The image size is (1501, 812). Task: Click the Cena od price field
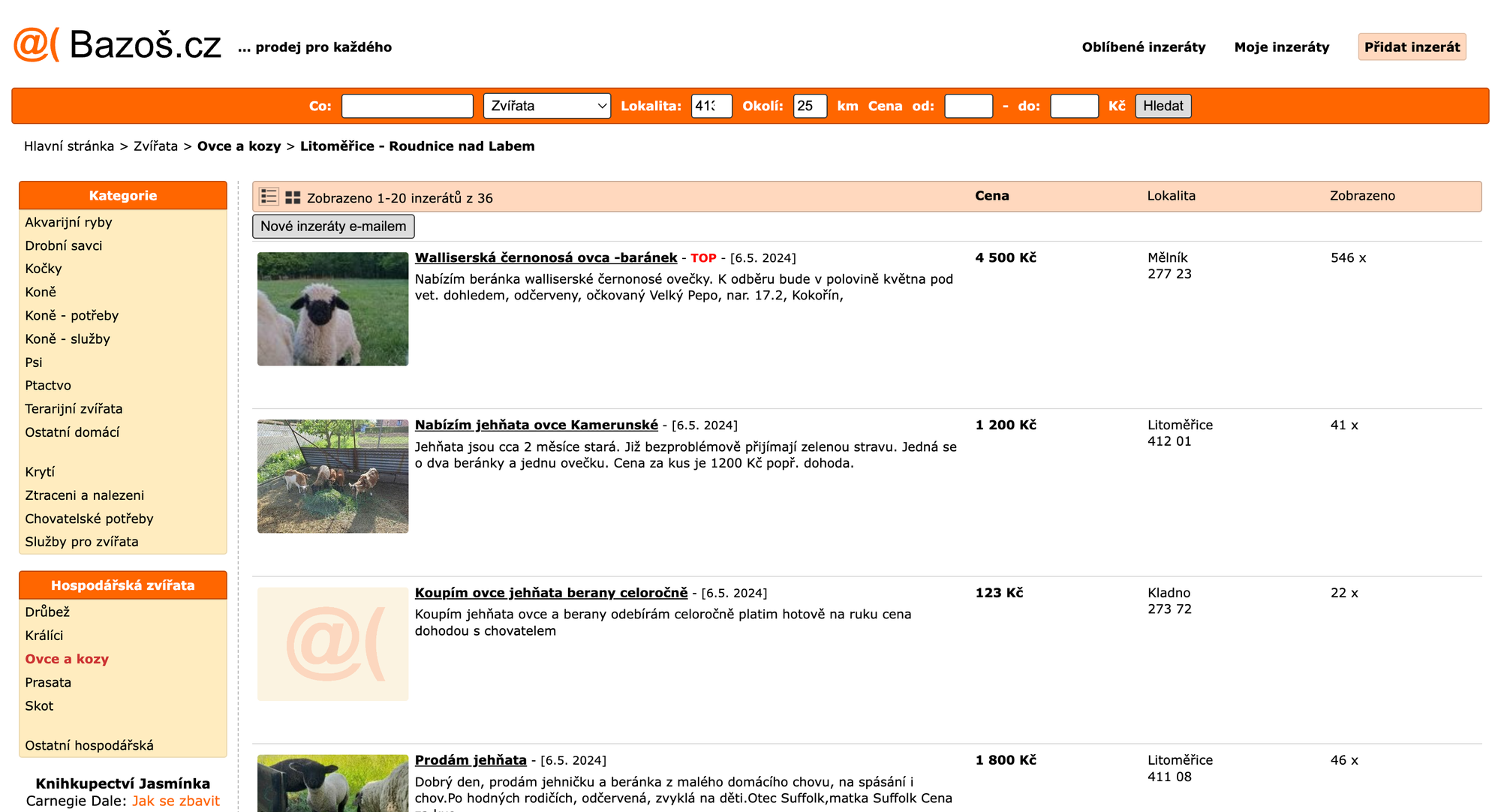968,106
